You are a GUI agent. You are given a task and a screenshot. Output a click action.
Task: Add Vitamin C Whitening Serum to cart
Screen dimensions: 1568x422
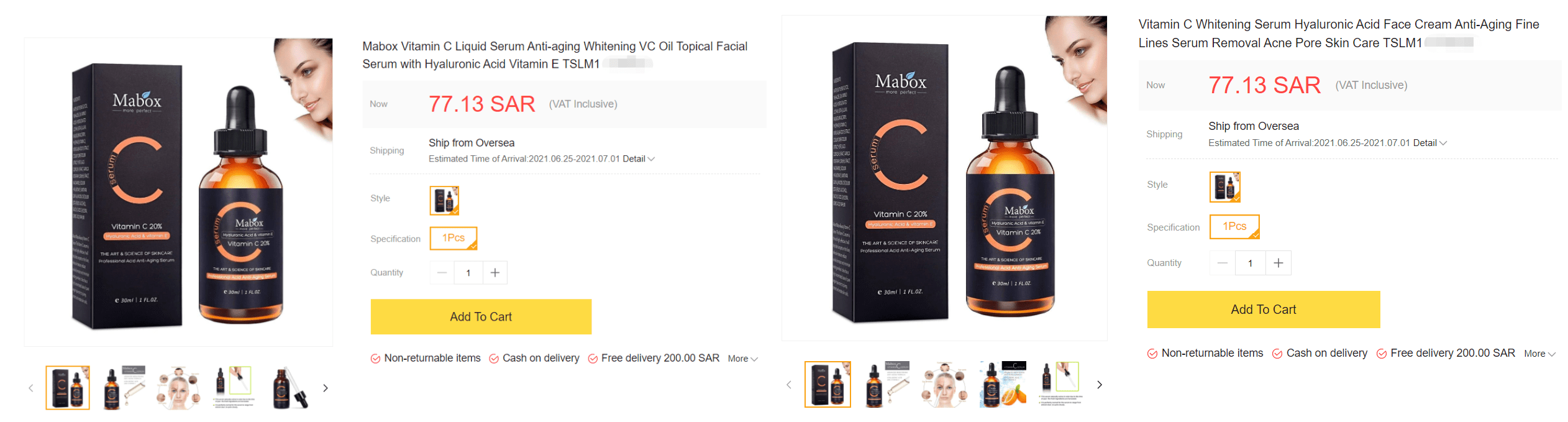[x=1264, y=310]
